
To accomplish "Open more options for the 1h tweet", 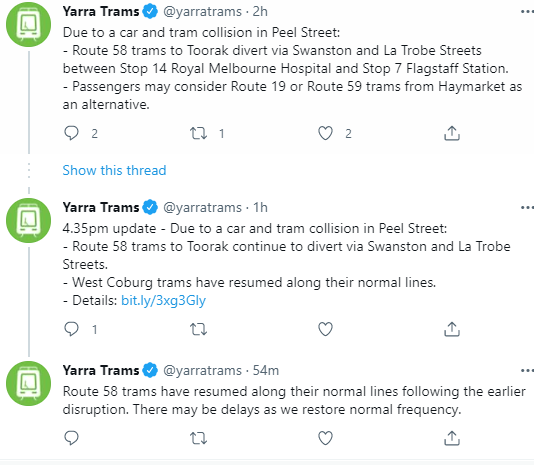I will click(527, 207).
